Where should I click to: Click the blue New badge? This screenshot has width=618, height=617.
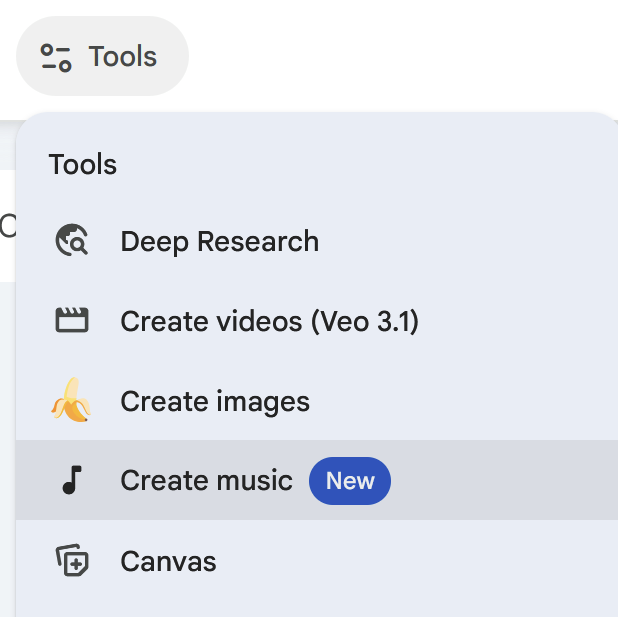tap(350, 481)
